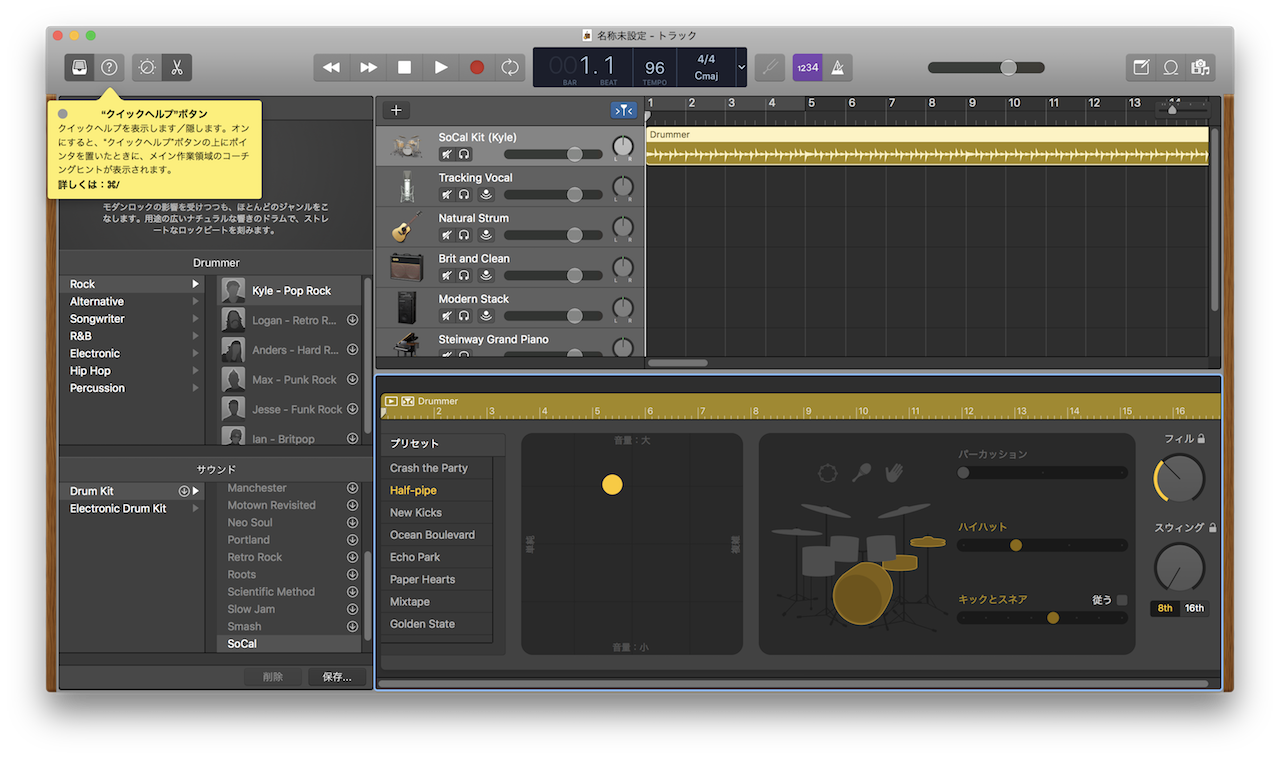Click the add track plus button
This screenshot has height=758, width=1280.
tap(396, 110)
